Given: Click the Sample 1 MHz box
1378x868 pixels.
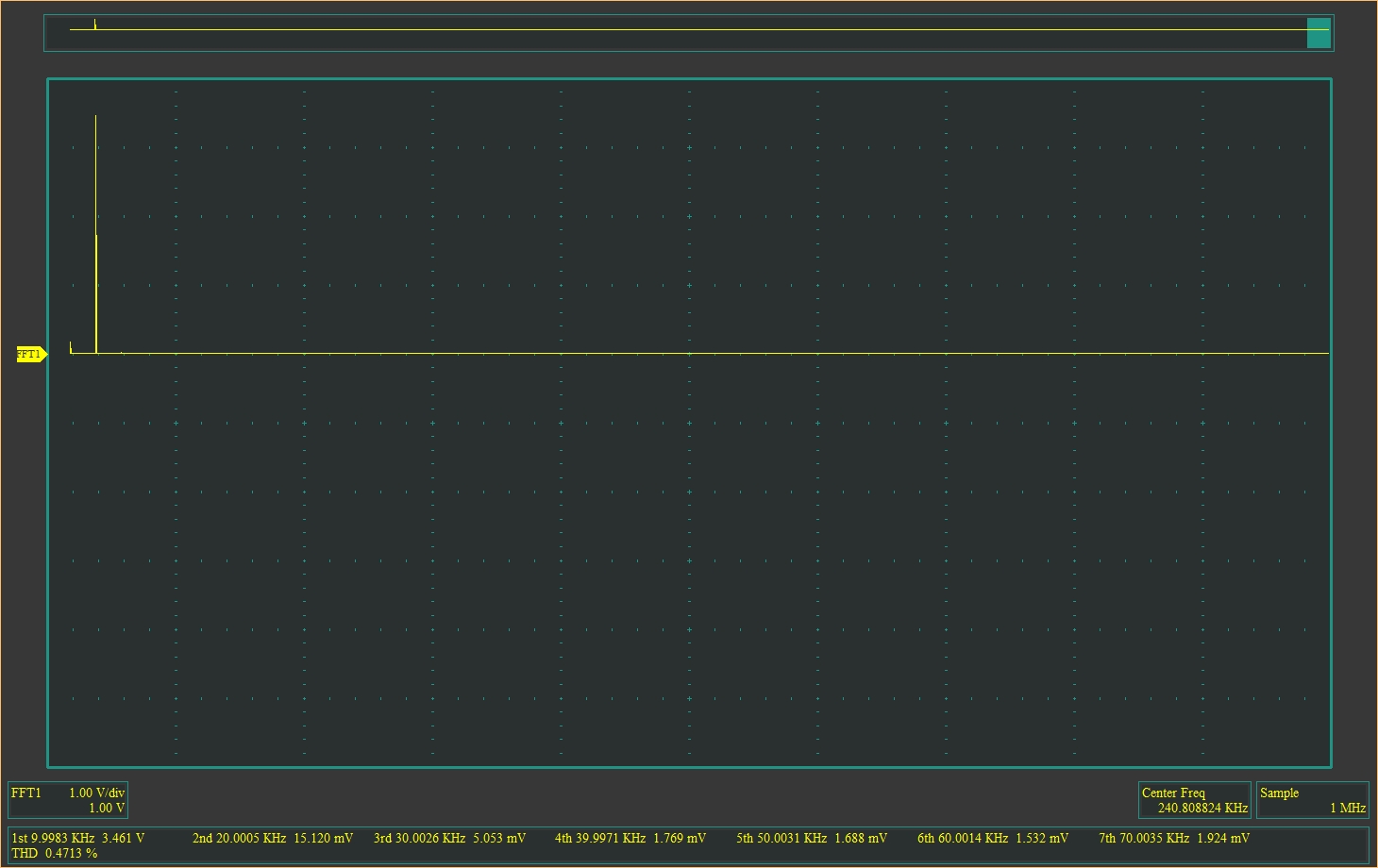Looking at the screenshot, I should coord(1313,800).
